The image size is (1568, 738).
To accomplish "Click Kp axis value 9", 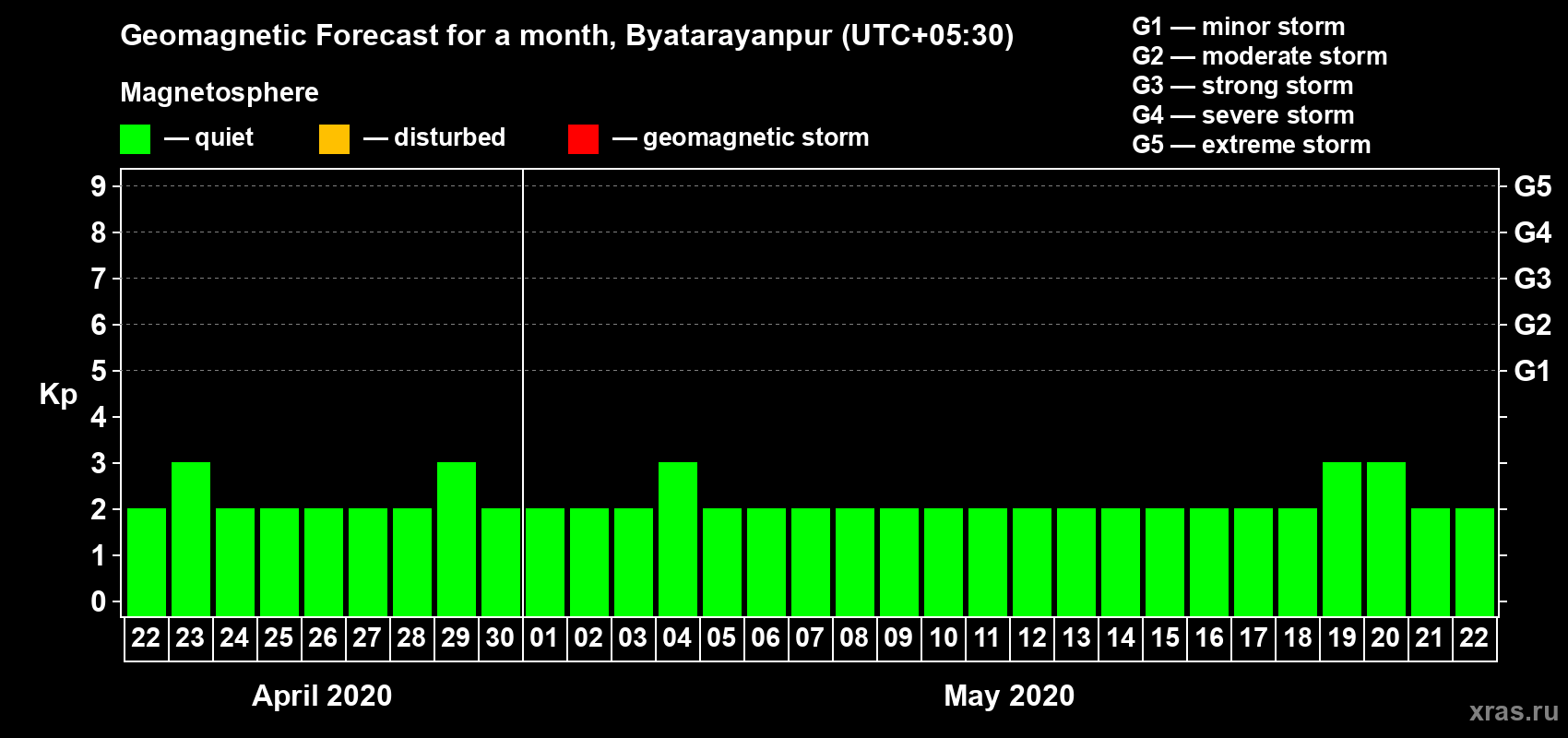I will point(99,186).
